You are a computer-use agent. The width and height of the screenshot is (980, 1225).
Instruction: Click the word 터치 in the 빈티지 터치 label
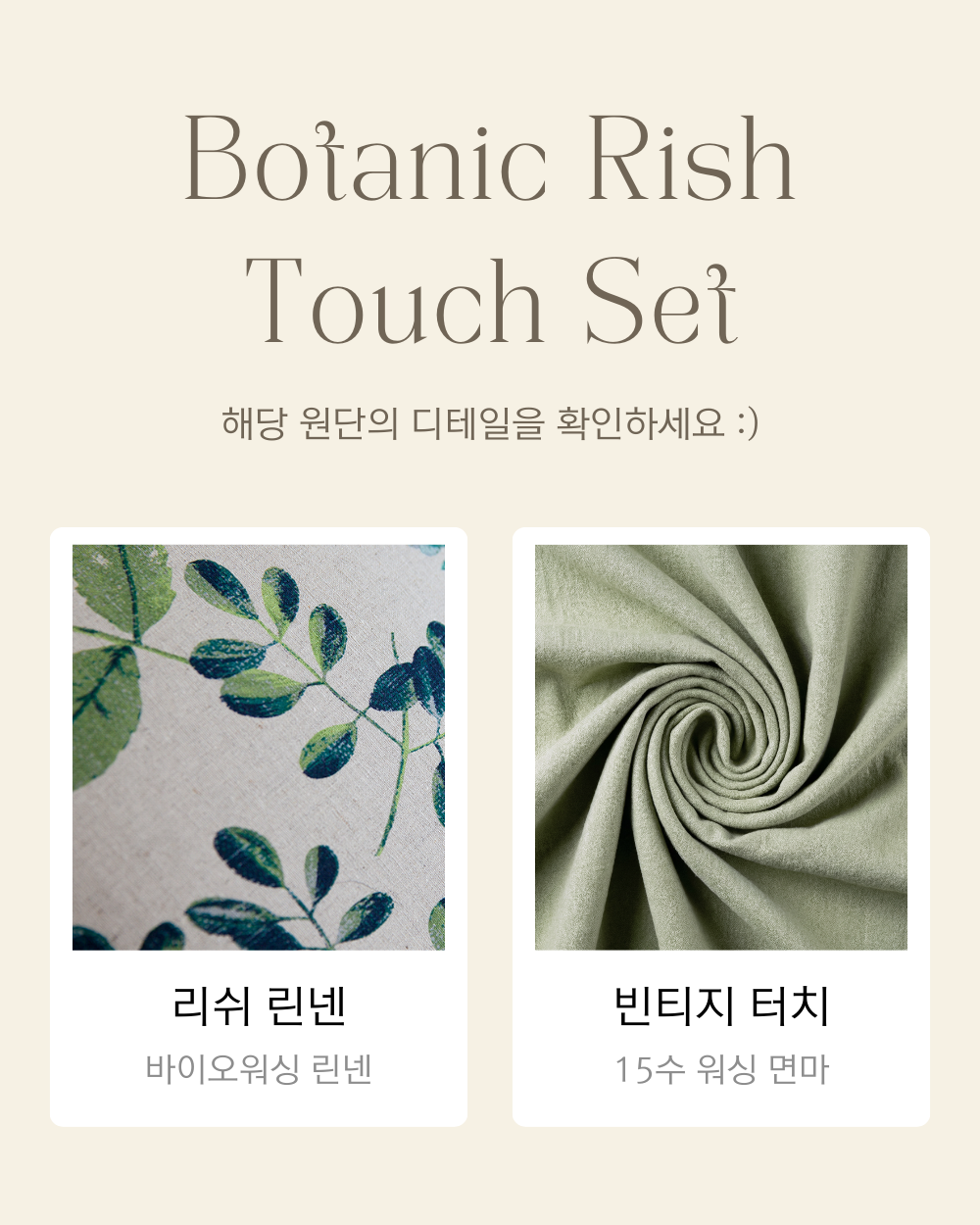click(x=790, y=1006)
